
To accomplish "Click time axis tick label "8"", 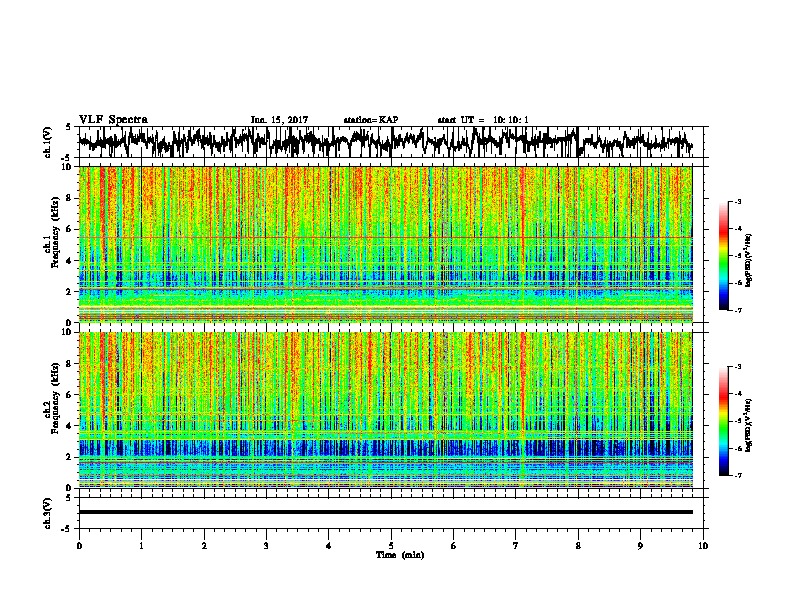I will tap(578, 546).
